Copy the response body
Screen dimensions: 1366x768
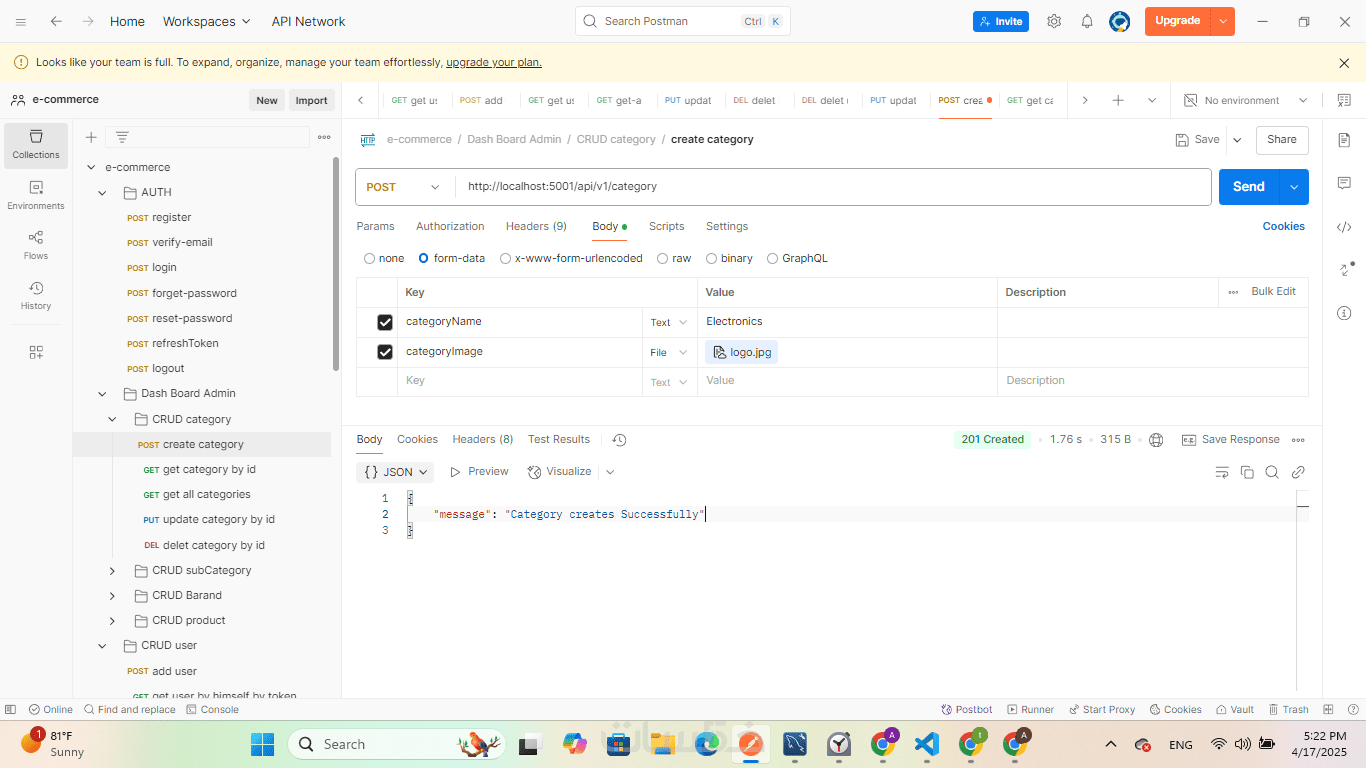pyautogui.click(x=1247, y=472)
